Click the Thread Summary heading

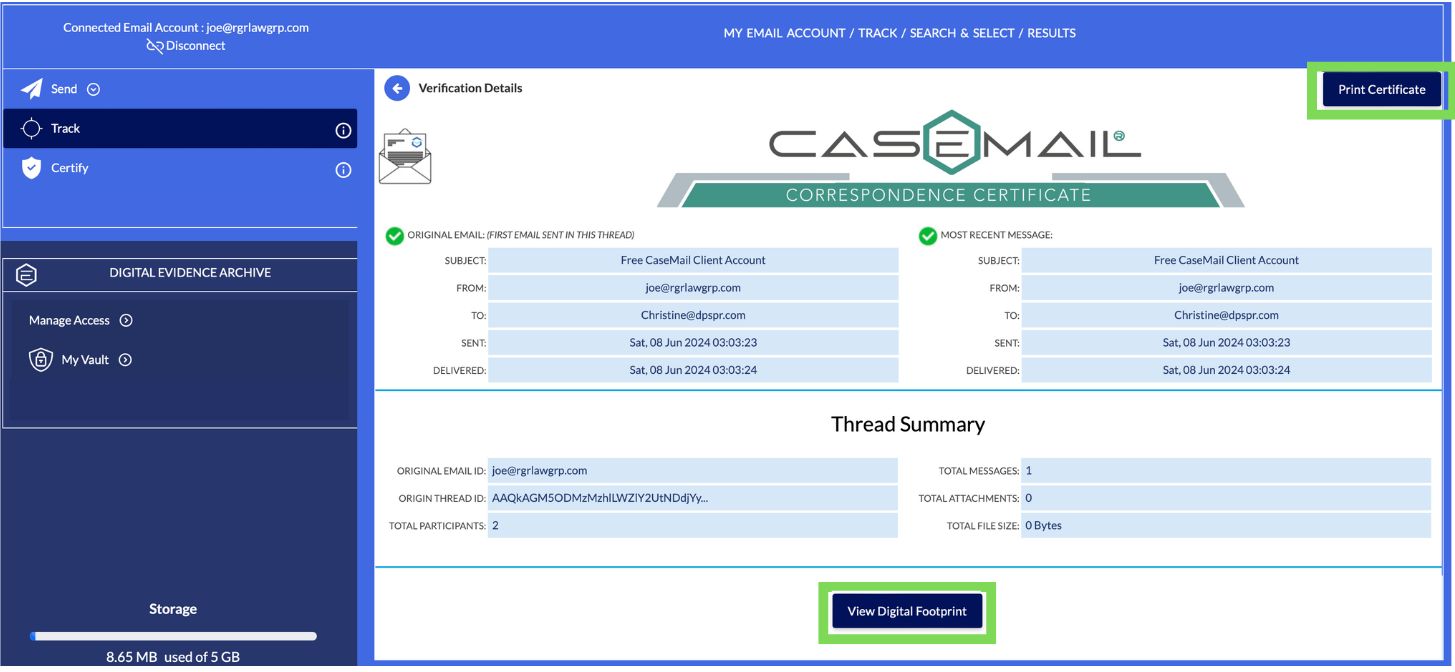908,424
